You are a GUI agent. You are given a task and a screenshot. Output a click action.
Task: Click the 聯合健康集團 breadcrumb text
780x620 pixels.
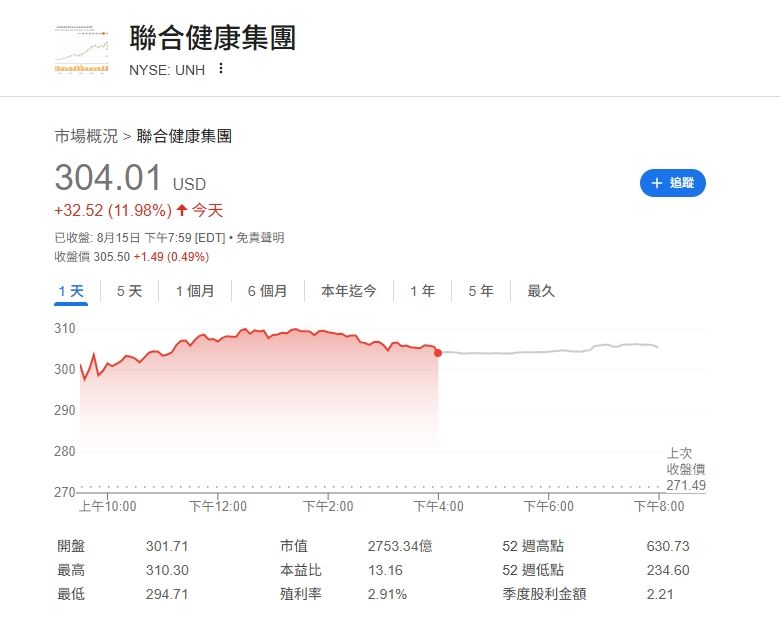pyautogui.click(x=184, y=136)
